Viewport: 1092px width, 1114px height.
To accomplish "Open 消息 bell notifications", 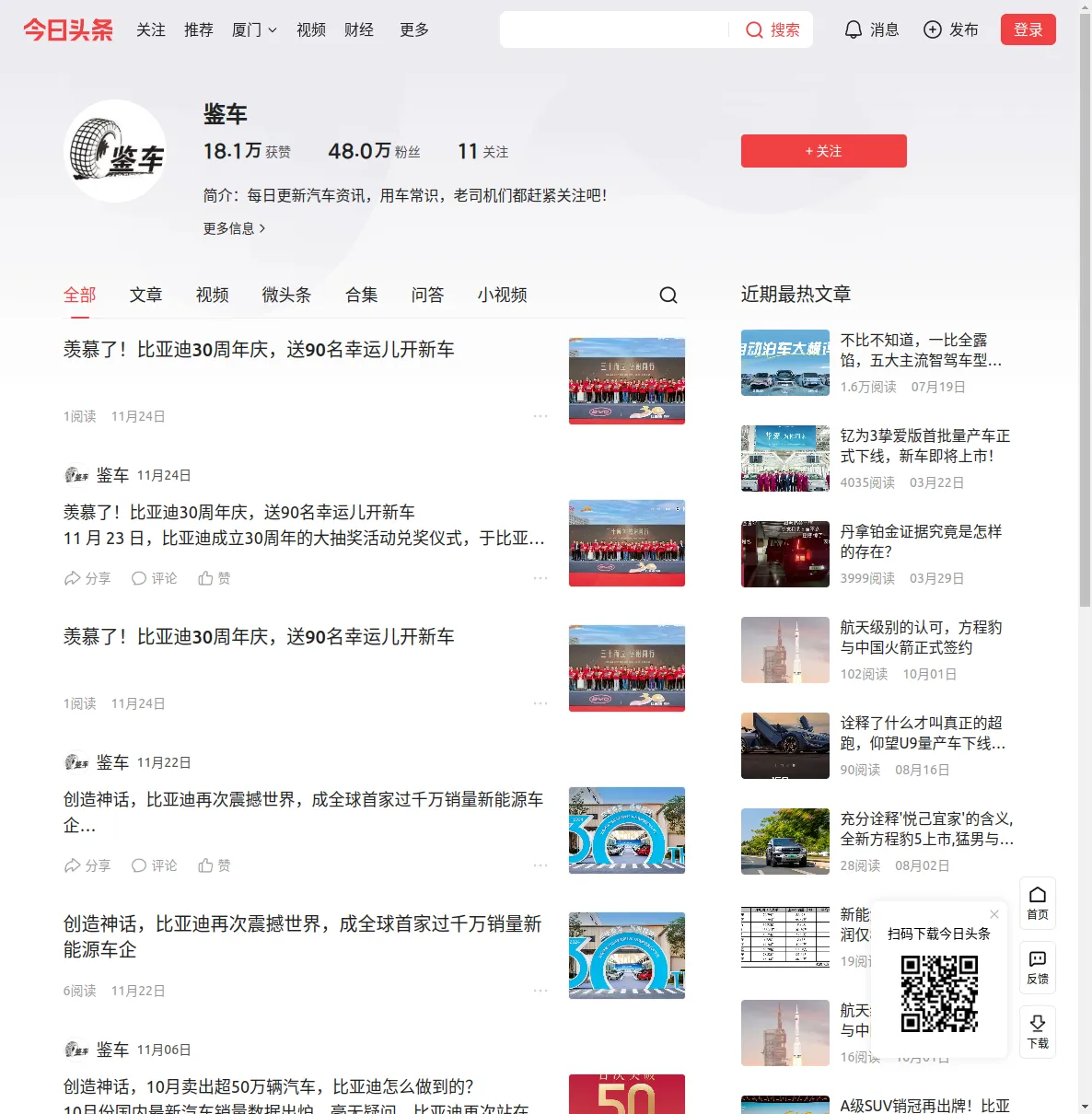I will (x=871, y=29).
